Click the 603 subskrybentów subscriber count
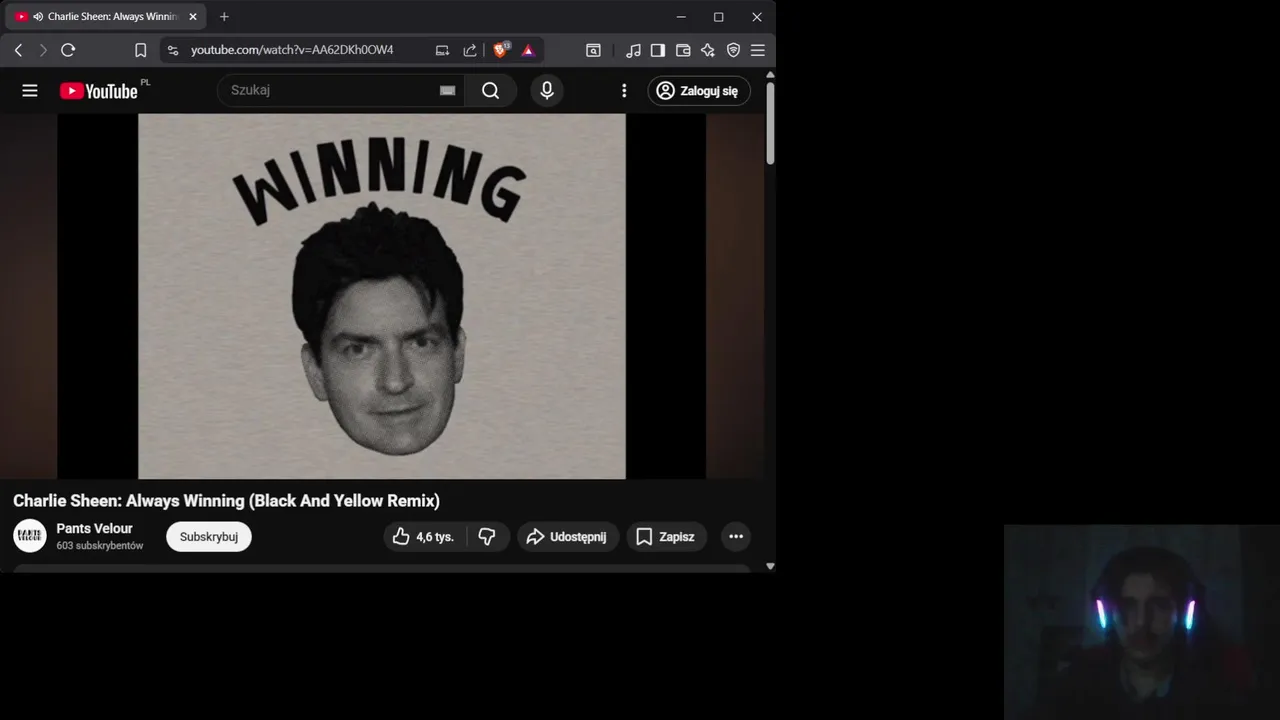1280x720 pixels. click(x=100, y=546)
